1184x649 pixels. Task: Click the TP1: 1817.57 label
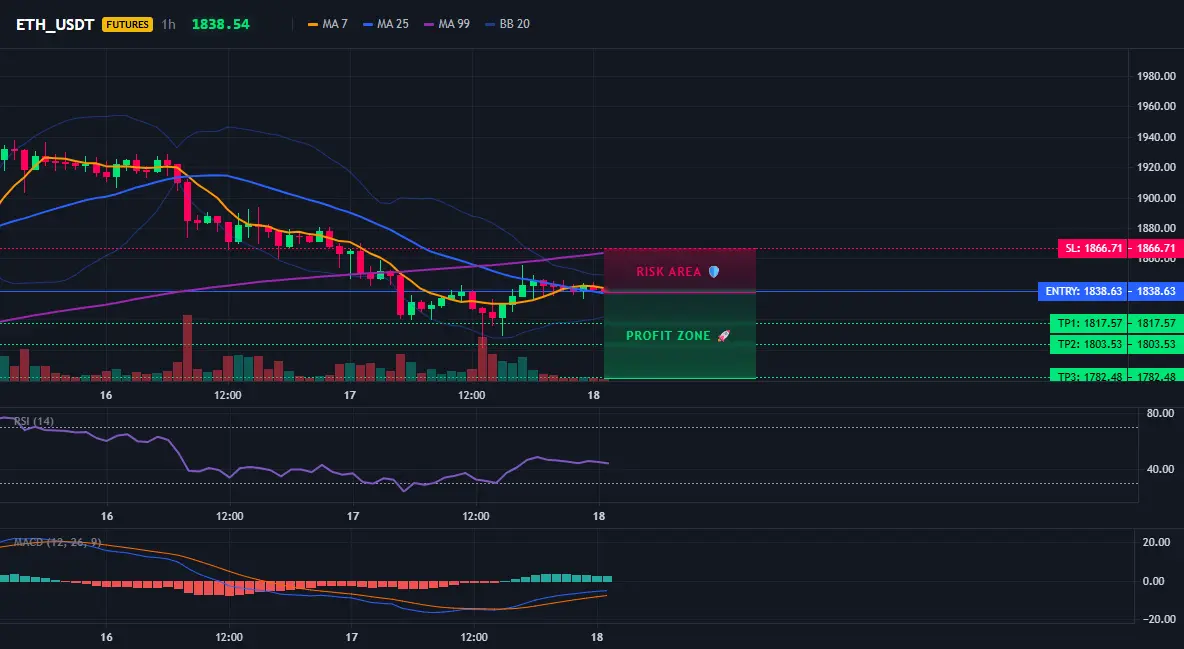[x=1088, y=323]
